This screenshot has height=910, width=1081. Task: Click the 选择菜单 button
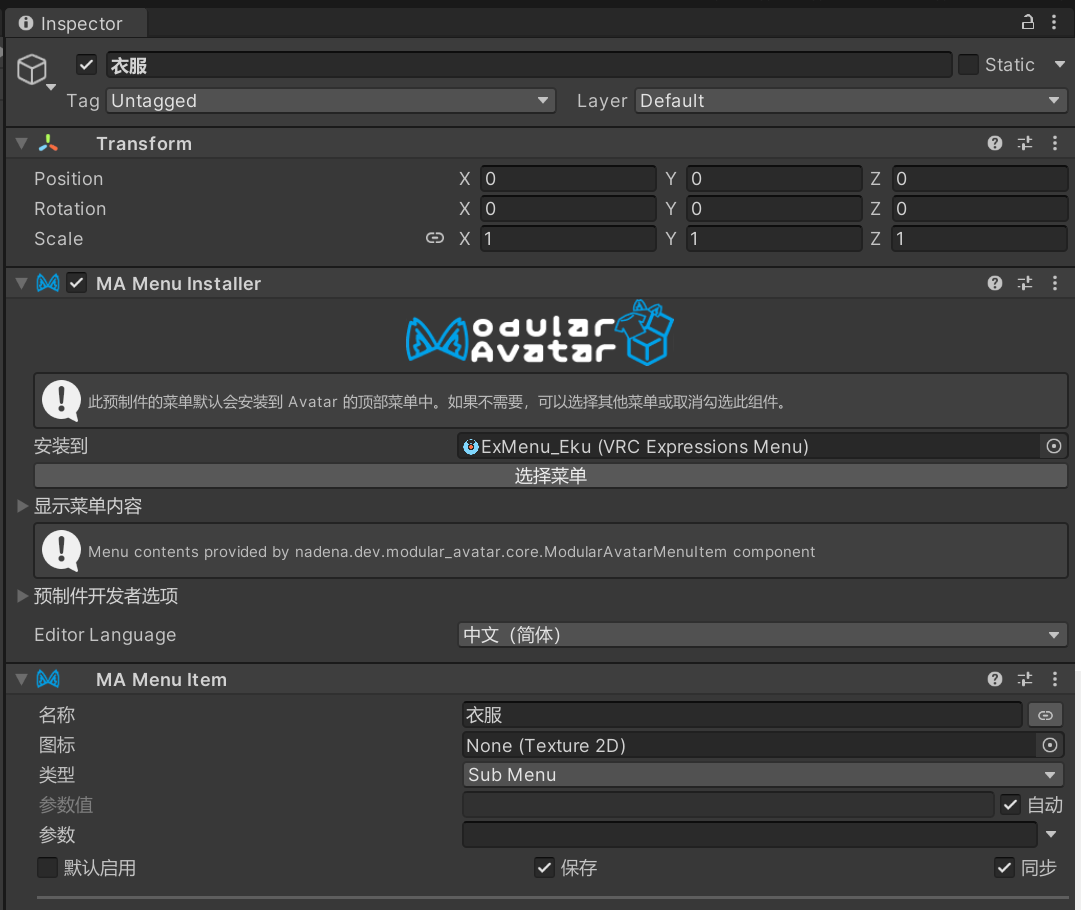(550, 476)
